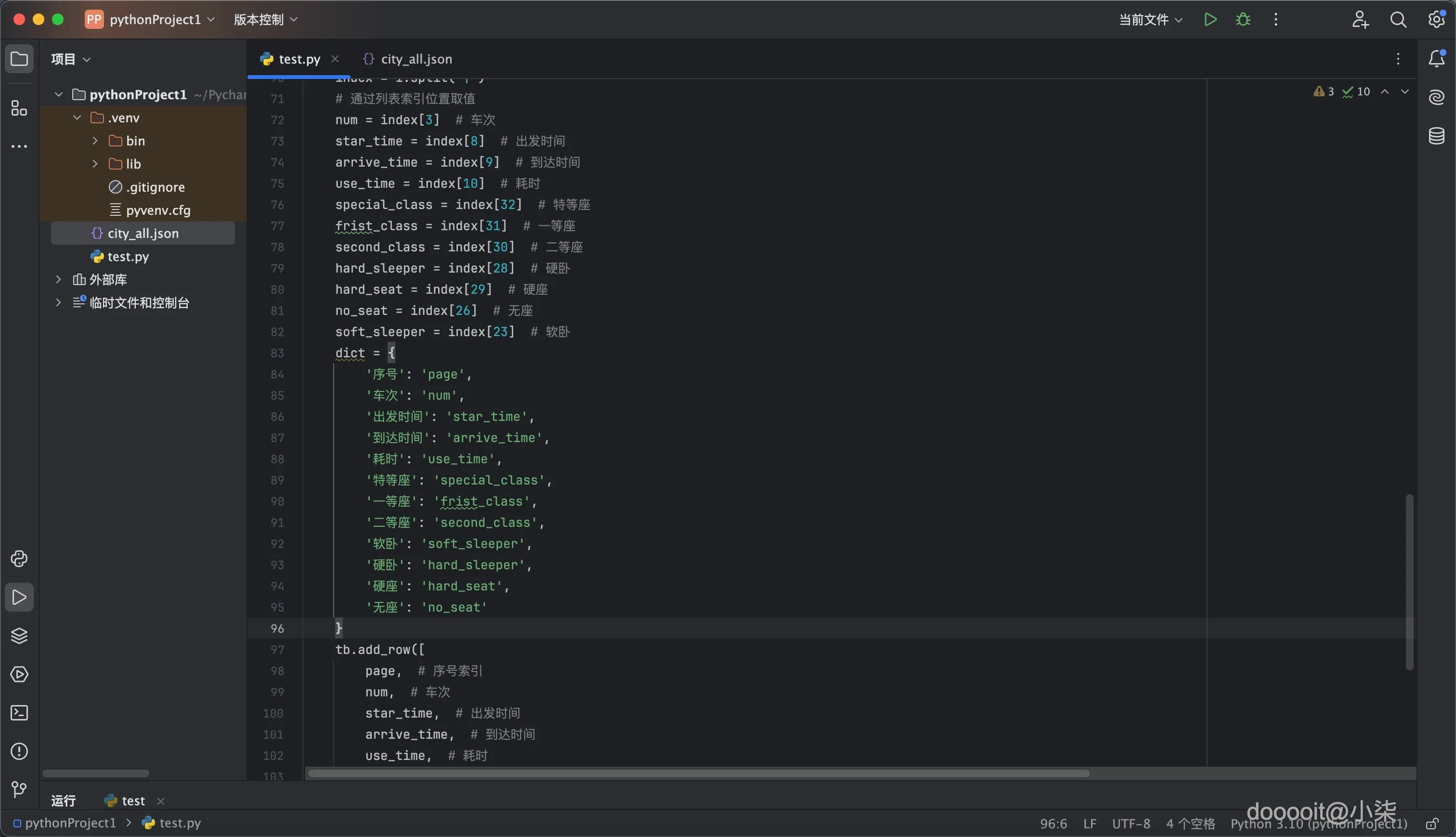Open Python Console tool window

pos(19,559)
